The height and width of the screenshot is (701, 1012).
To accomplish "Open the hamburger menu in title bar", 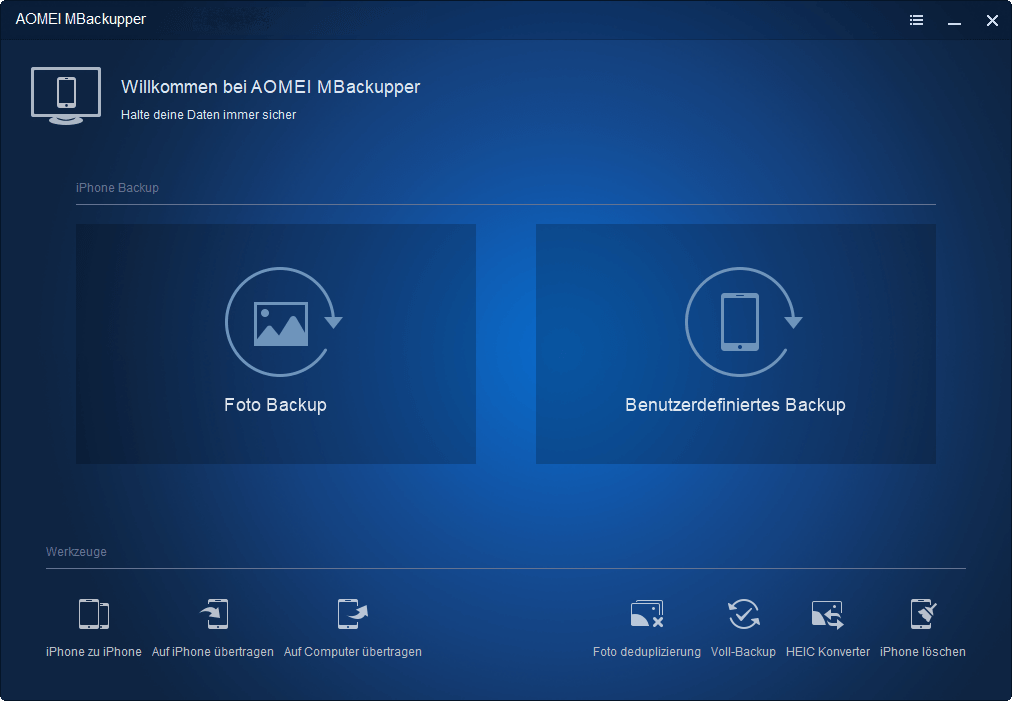I will coord(916,21).
